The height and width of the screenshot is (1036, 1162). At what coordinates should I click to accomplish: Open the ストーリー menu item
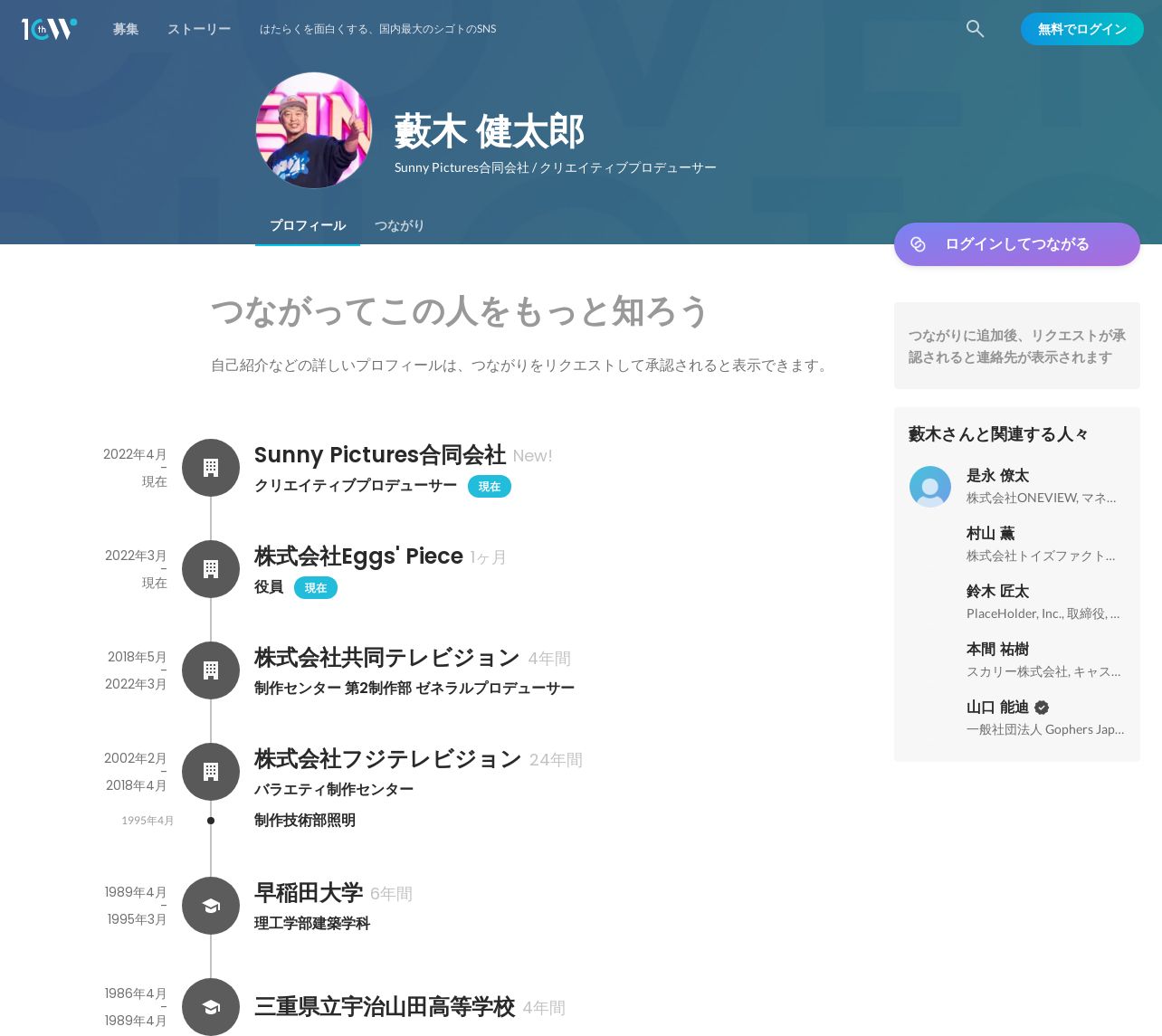tap(199, 29)
